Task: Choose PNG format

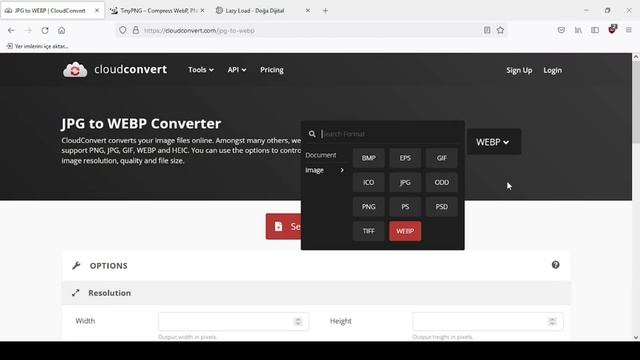Action: pos(369,207)
